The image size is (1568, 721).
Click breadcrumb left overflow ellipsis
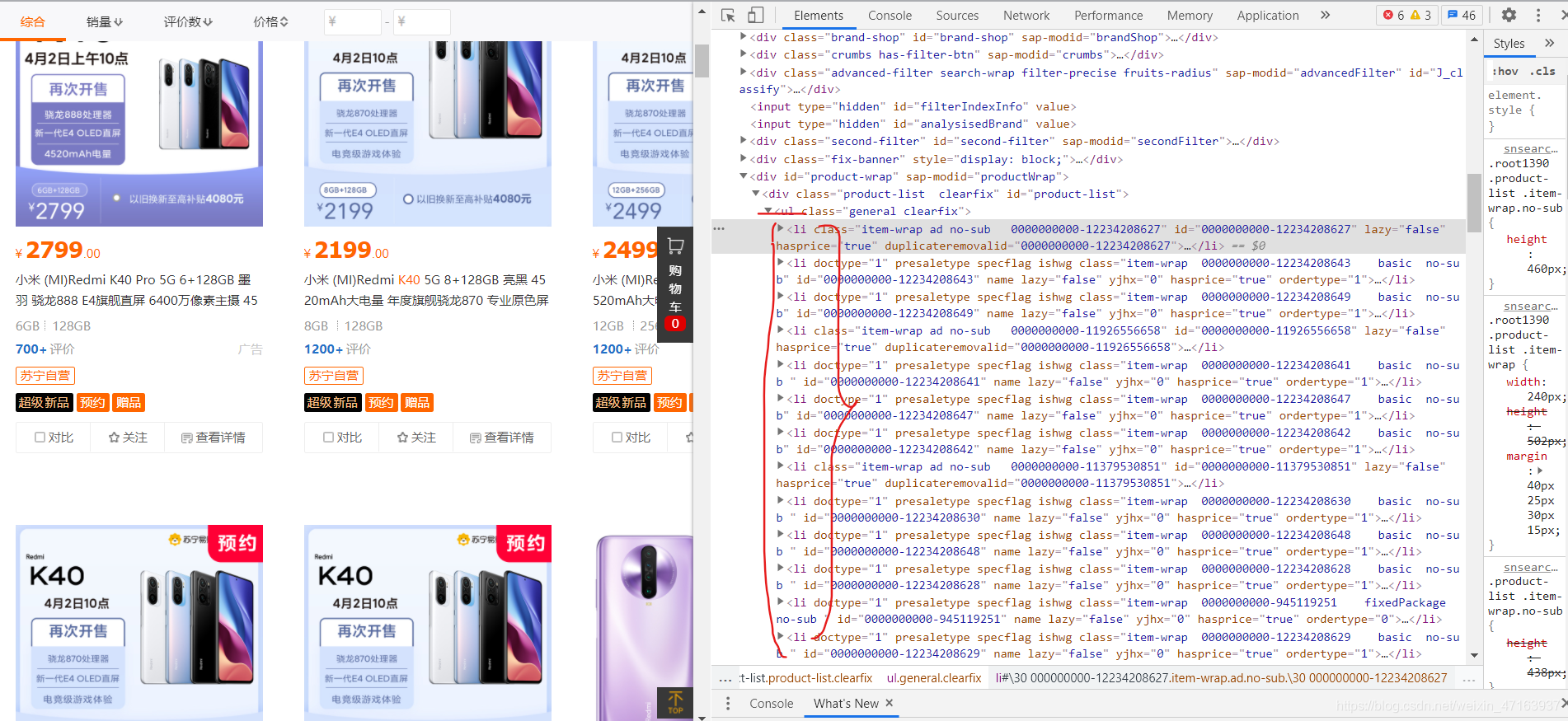pos(725,678)
